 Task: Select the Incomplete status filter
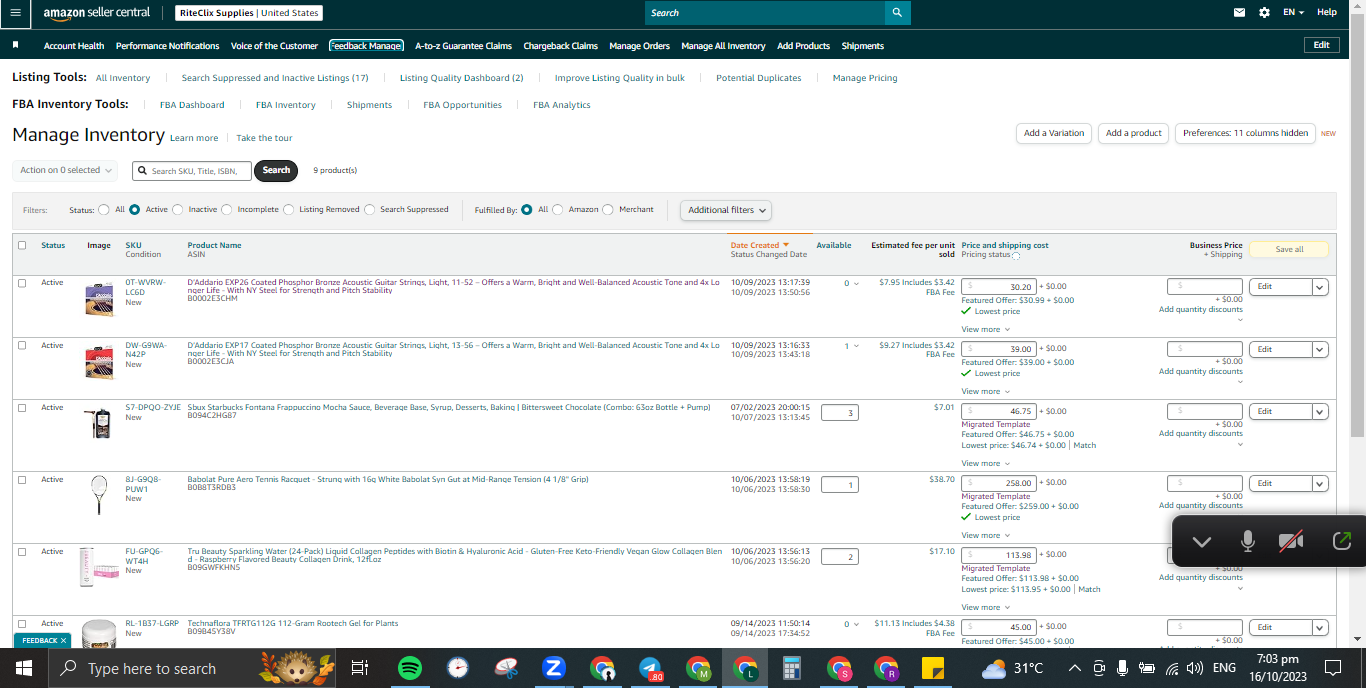[x=227, y=210]
